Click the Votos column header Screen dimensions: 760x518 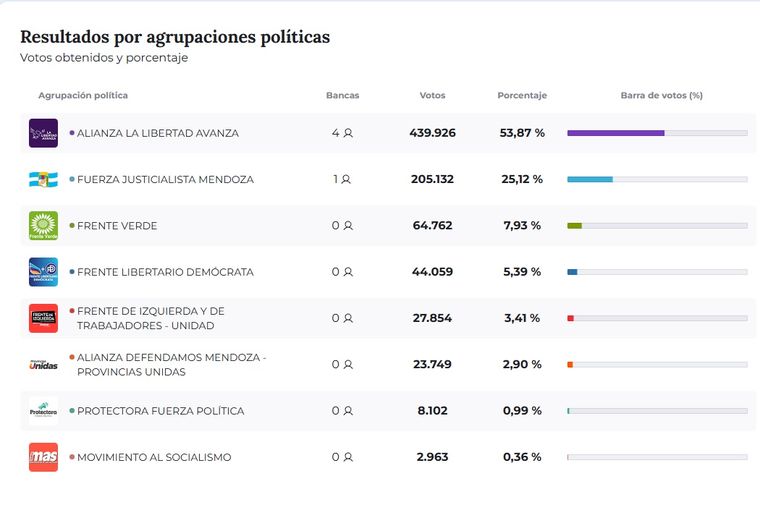[432, 96]
